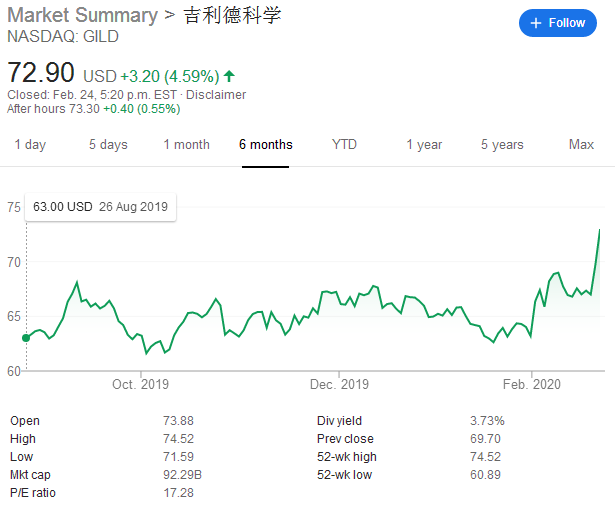Image resolution: width=615 pixels, height=509 pixels.
Task: Click the NASDAQ: GILD ticker text
Action: [63, 36]
